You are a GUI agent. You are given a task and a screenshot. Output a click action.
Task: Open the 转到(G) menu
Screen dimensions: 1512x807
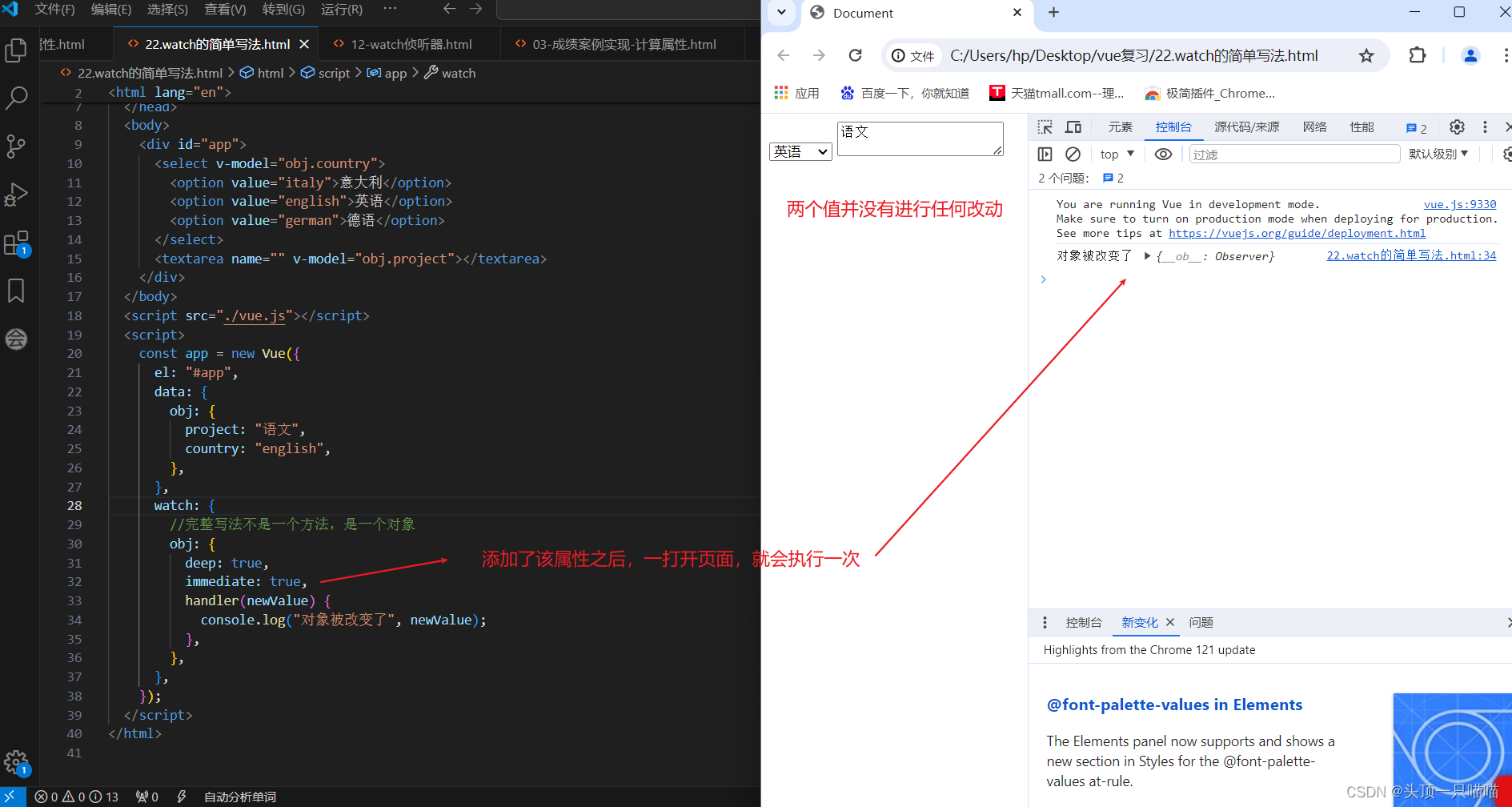click(x=284, y=10)
